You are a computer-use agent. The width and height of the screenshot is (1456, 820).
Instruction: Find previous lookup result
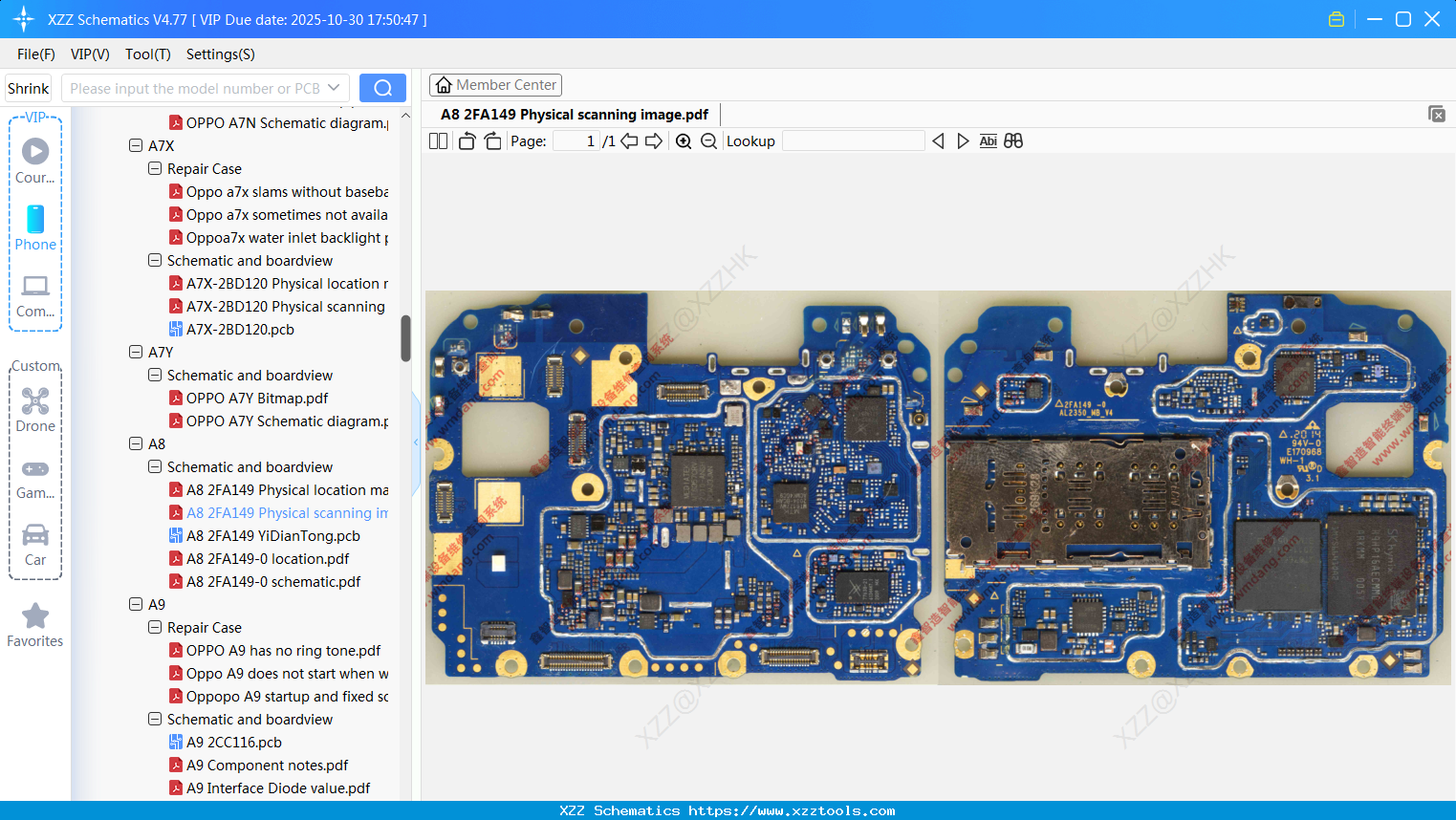click(x=938, y=140)
